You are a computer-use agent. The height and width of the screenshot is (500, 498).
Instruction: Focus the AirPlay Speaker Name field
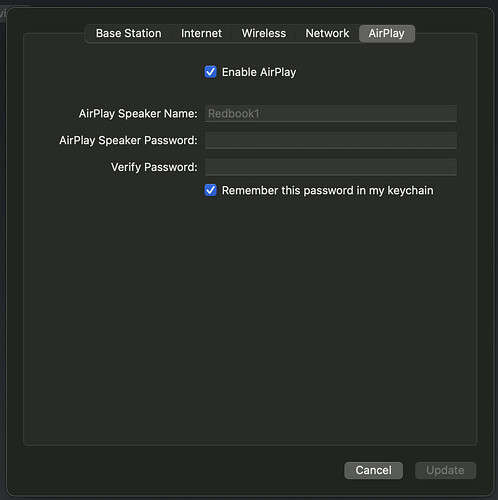[x=331, y=114]
